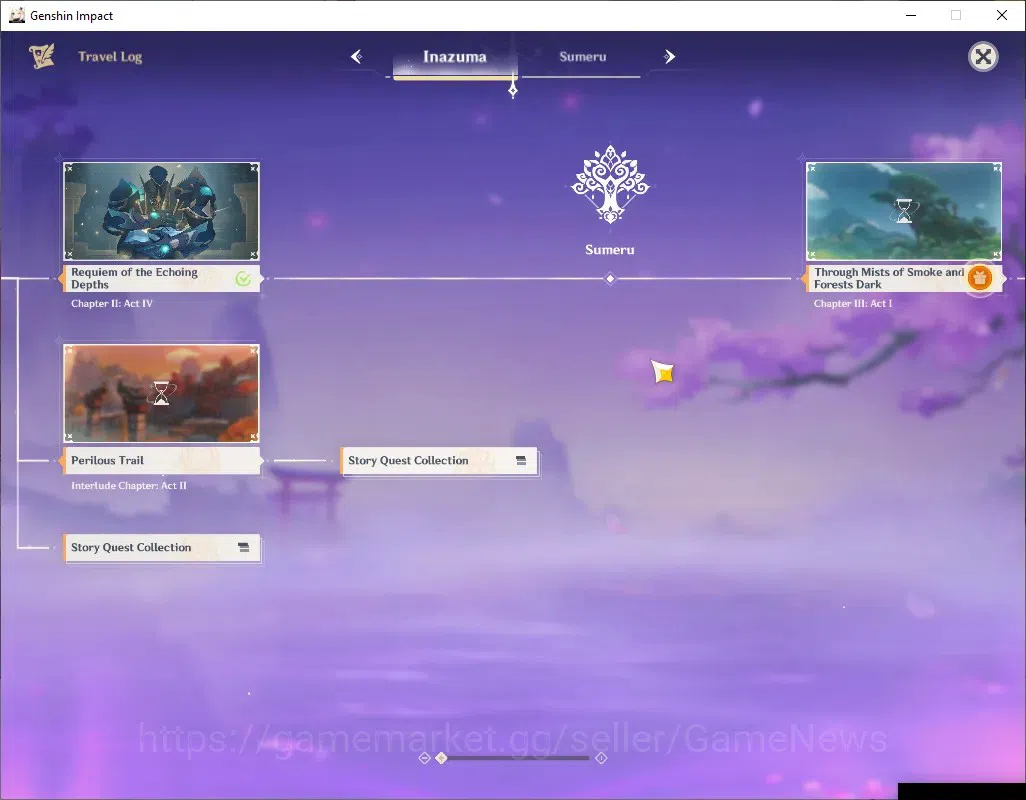
Task: Click the Interlude Chapter: Act II text
Action: point(129,485)
